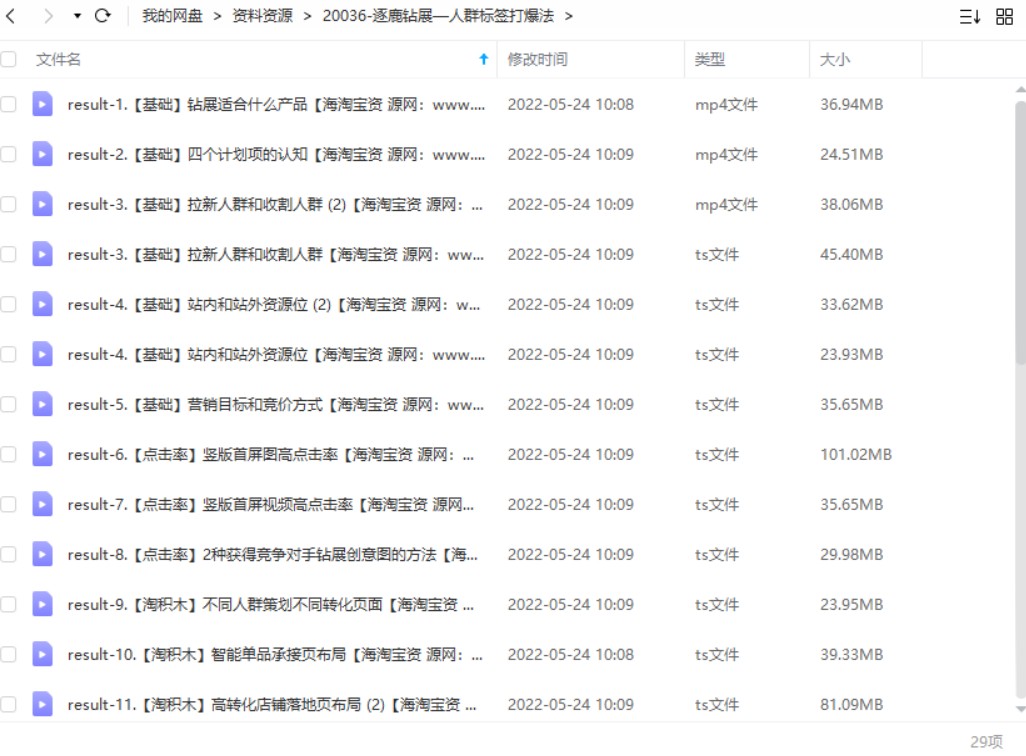Image resolution: width=1026 pixels, height=756 pixels.
Task: Click video icon of result-6 file
Action: 43,454
